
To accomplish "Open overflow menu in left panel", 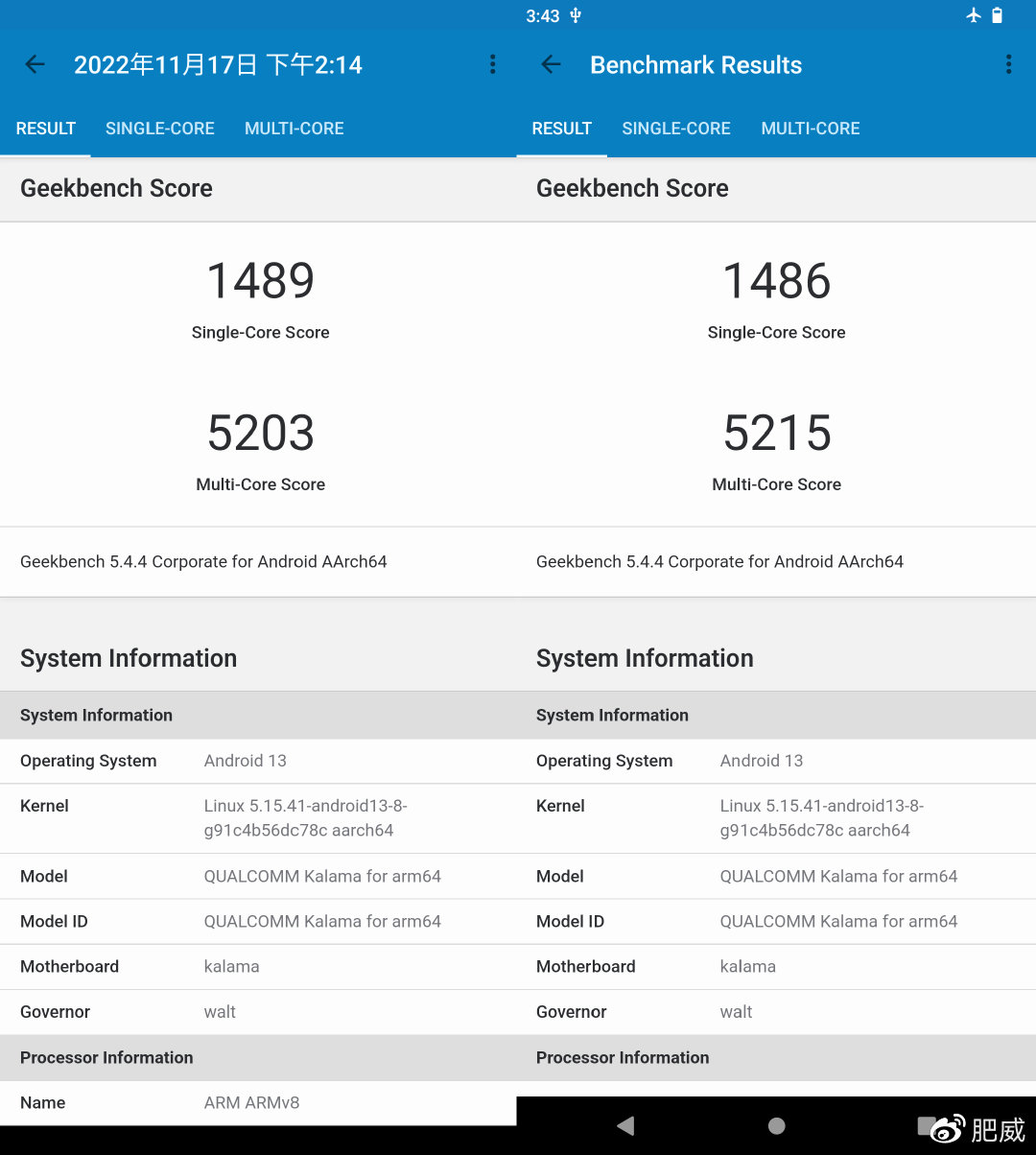I will pyautogui.click(x=492, y=65).
